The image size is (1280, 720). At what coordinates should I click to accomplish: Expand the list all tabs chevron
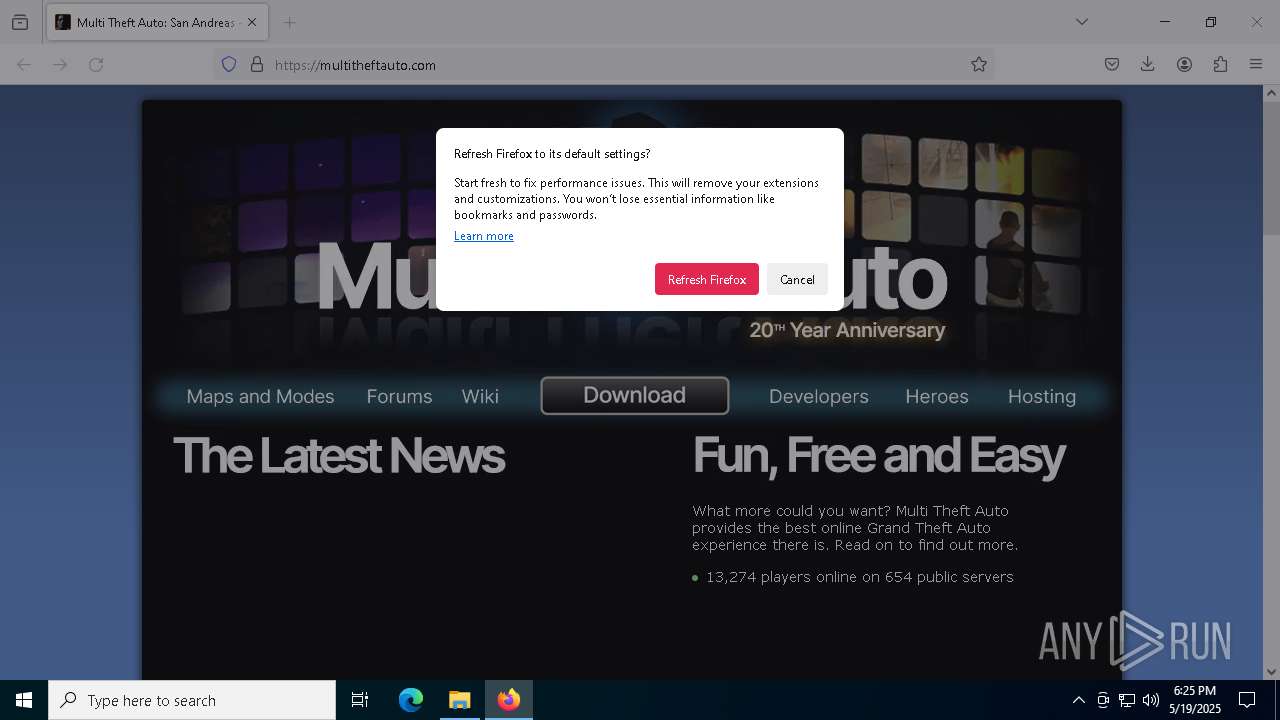(x=1082, y=22)
